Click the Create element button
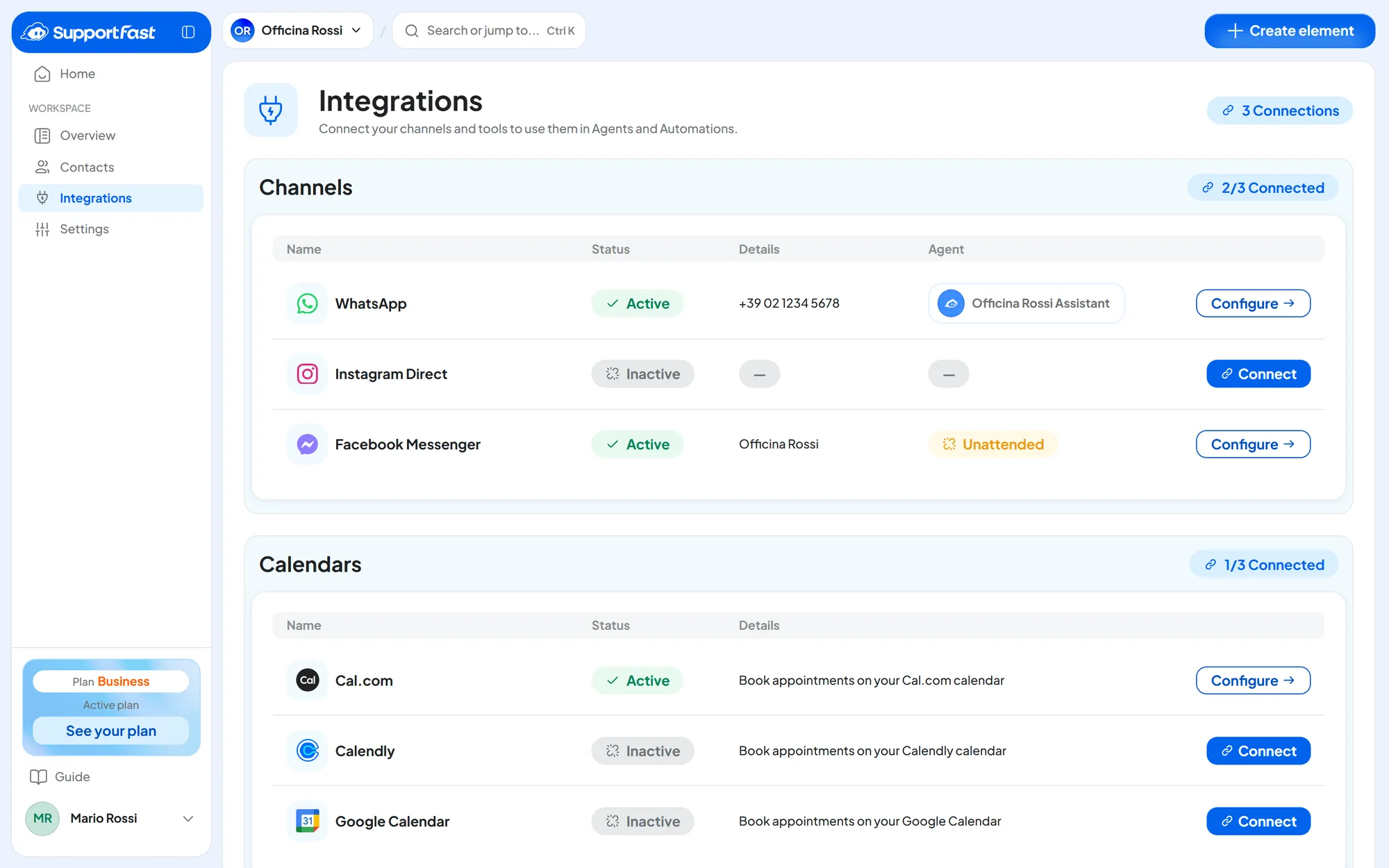Screen dimensions: 1389x868 tap(1290, 31)
